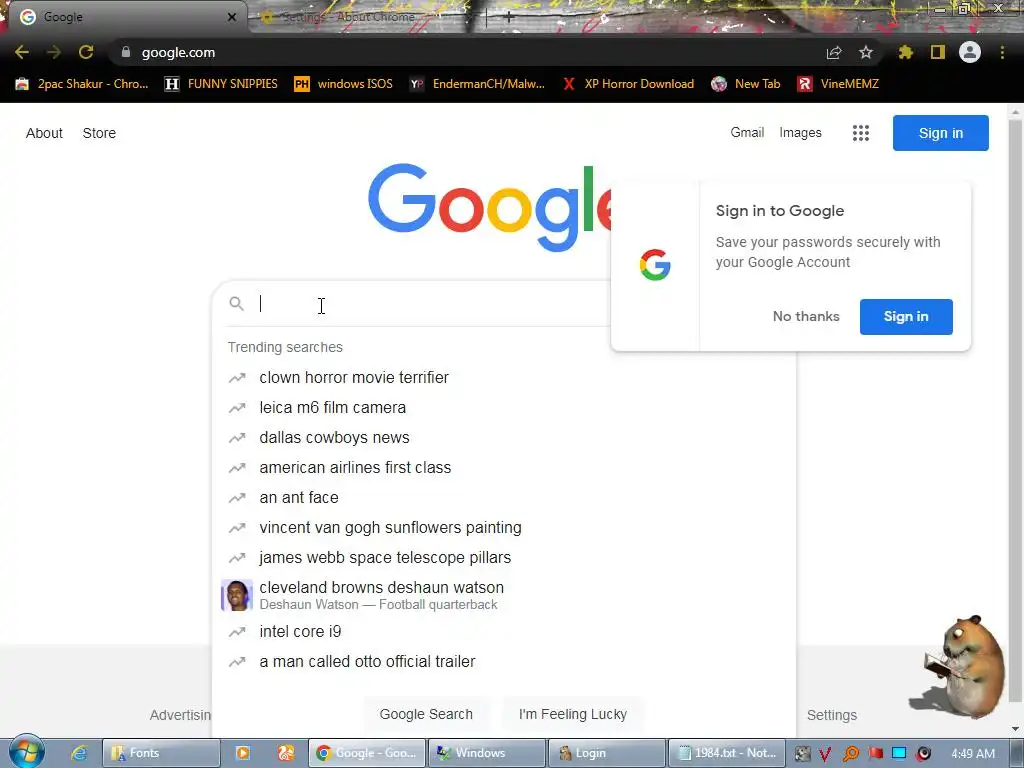The height and width of the screenshot is (768, 1024).
Task: Toggle the Chrome side panel icon
Action: [x=938, y=52]
